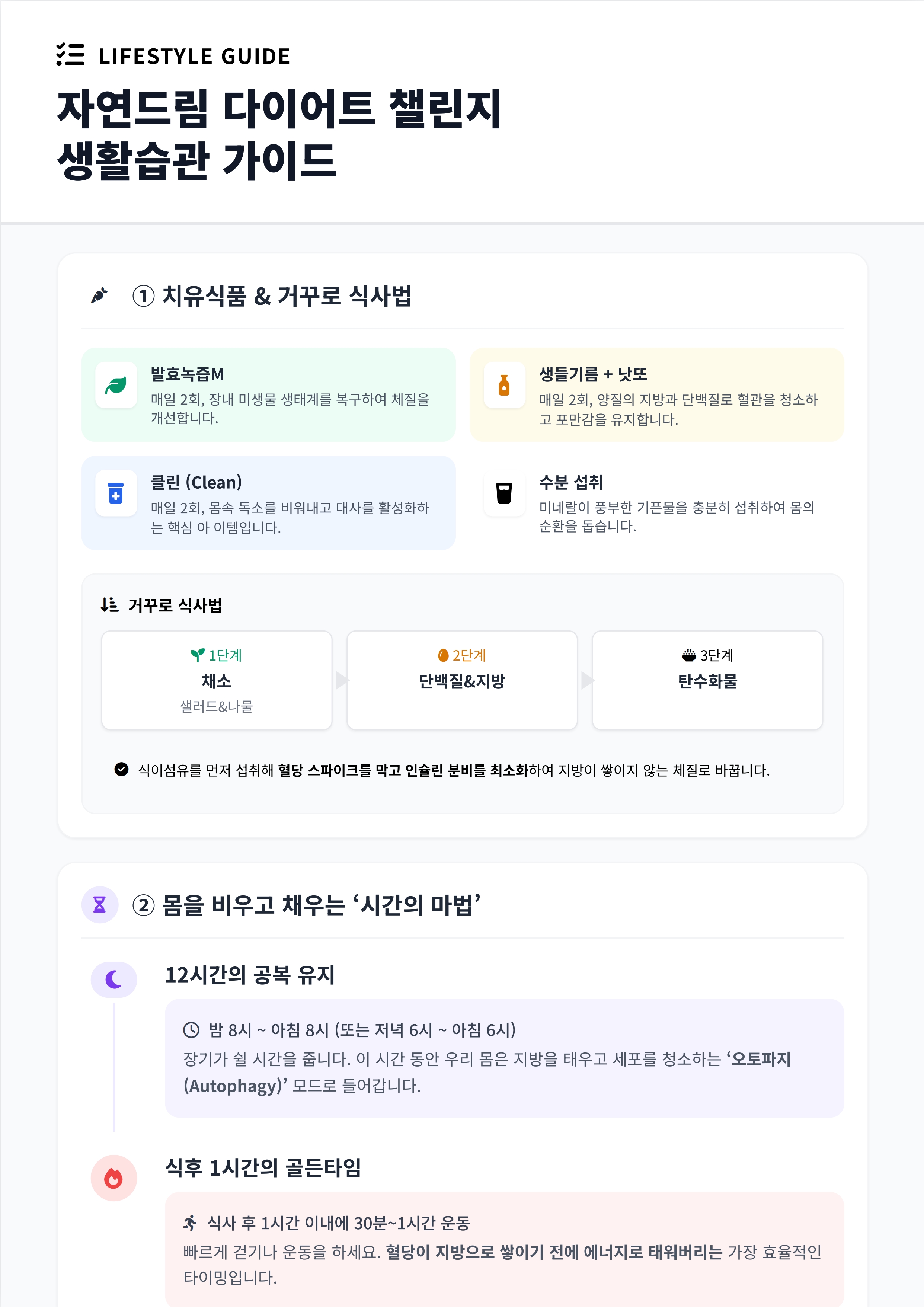
Task: Click the orange bottle icon for 생들기름
Action: pos(504,386)
